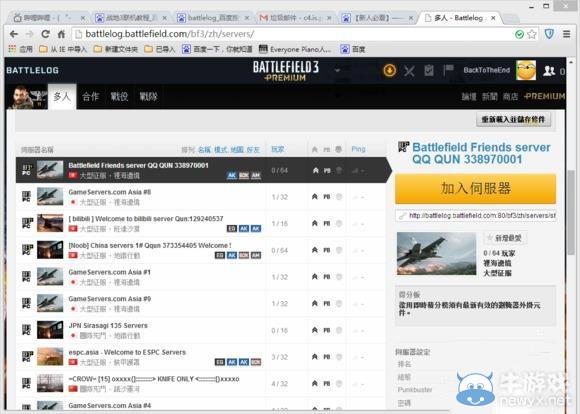This screenshot has height=414, width=580.
Task: Go back with the browser back arrow
Action: coord(14,34)
